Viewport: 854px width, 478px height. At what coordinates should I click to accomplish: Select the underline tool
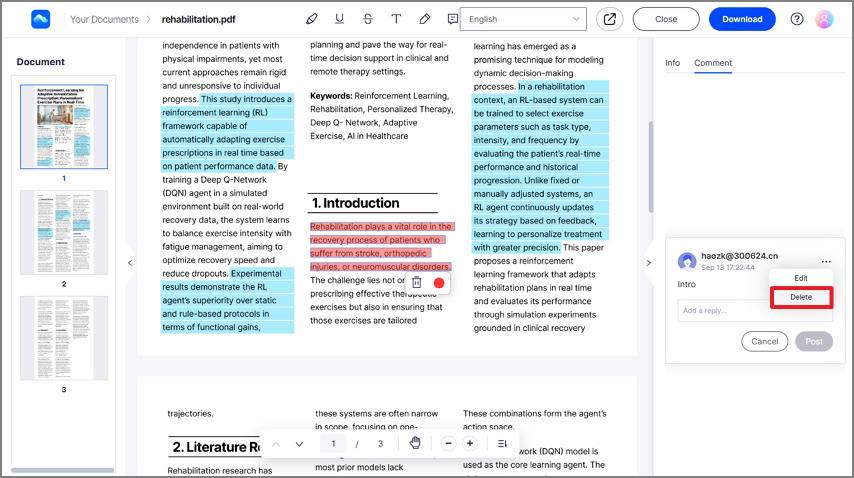[x=339, y=19]
